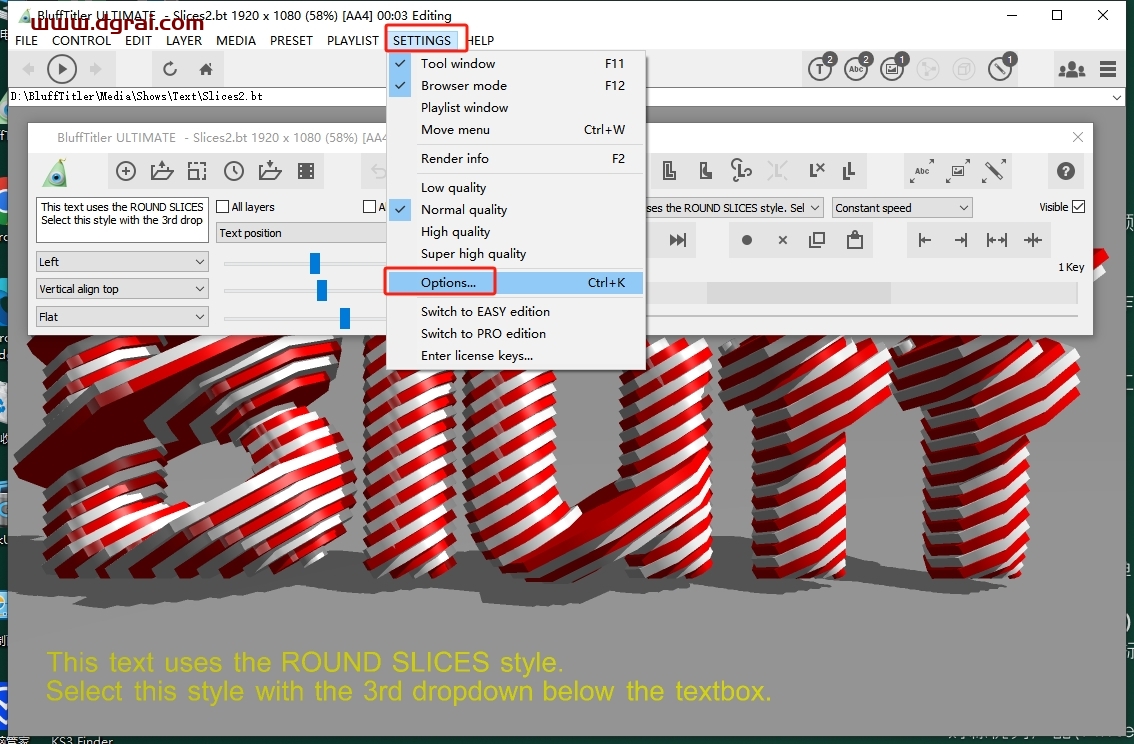
Task: Open the Constant speed dropdown
Action: (x=901, y=208)
